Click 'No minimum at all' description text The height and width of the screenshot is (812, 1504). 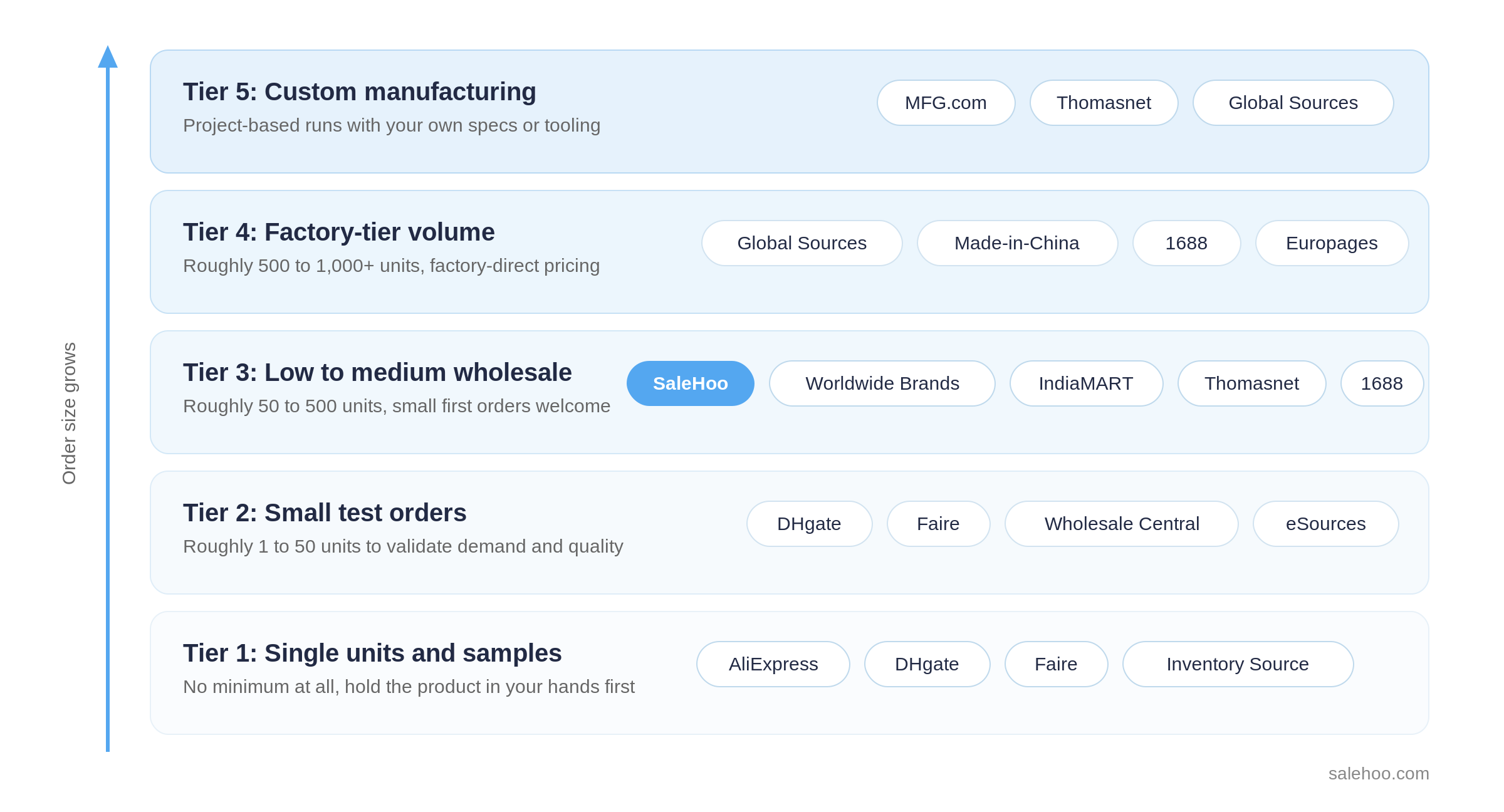click(x=409, y=687)
